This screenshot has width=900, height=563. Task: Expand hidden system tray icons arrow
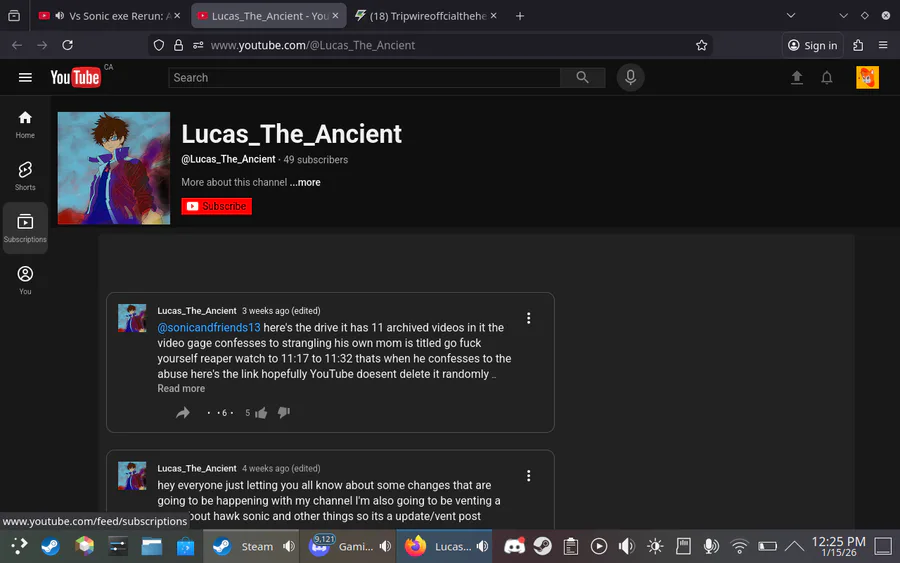[794, 546]
